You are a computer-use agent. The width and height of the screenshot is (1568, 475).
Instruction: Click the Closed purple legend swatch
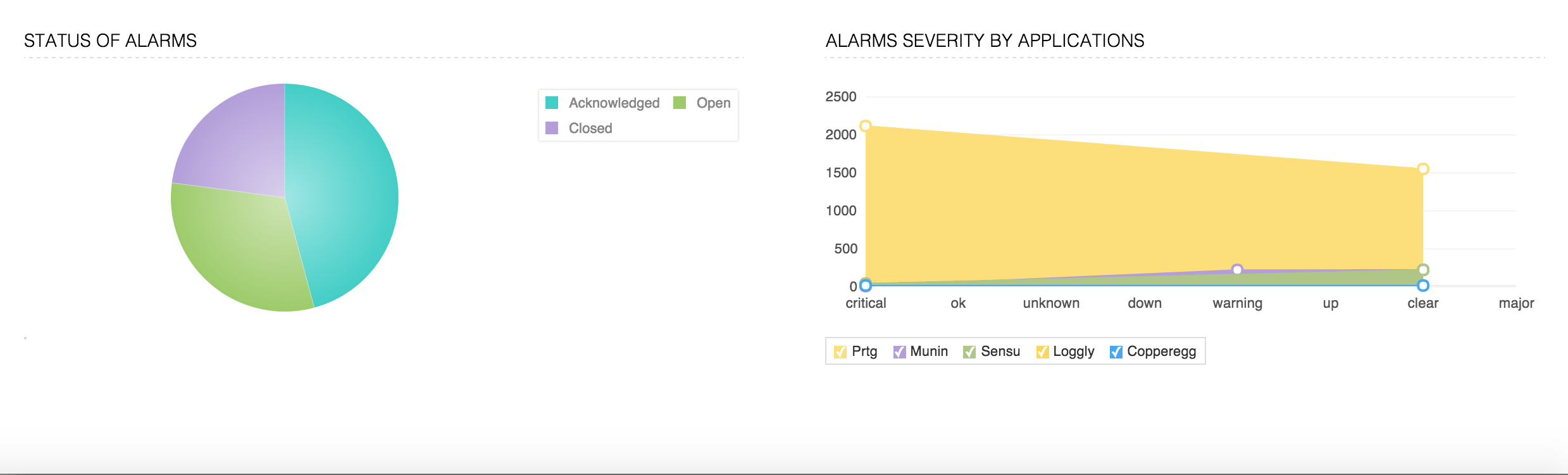pos(552,128)
